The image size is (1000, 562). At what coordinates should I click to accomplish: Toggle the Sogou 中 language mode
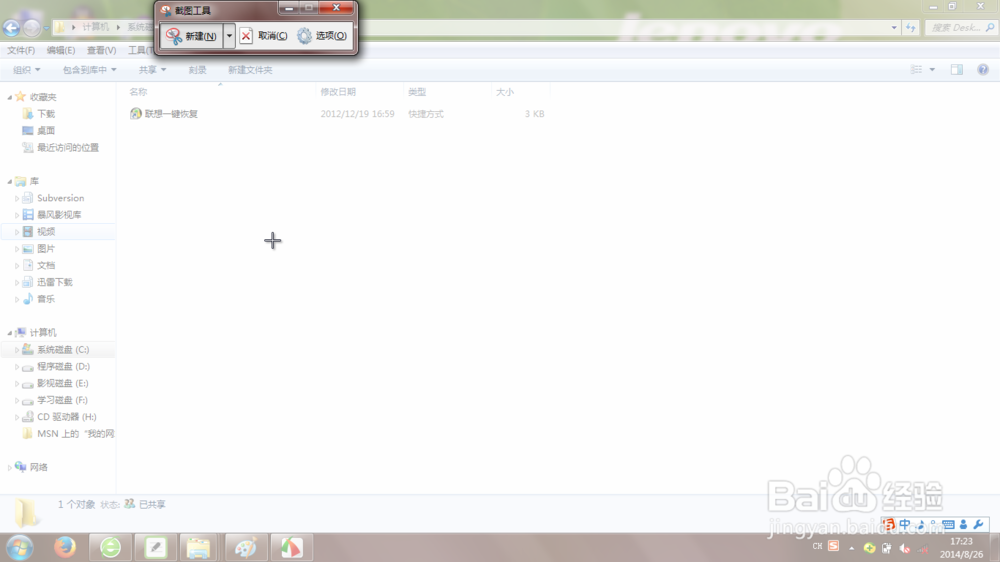pos(904,524)
